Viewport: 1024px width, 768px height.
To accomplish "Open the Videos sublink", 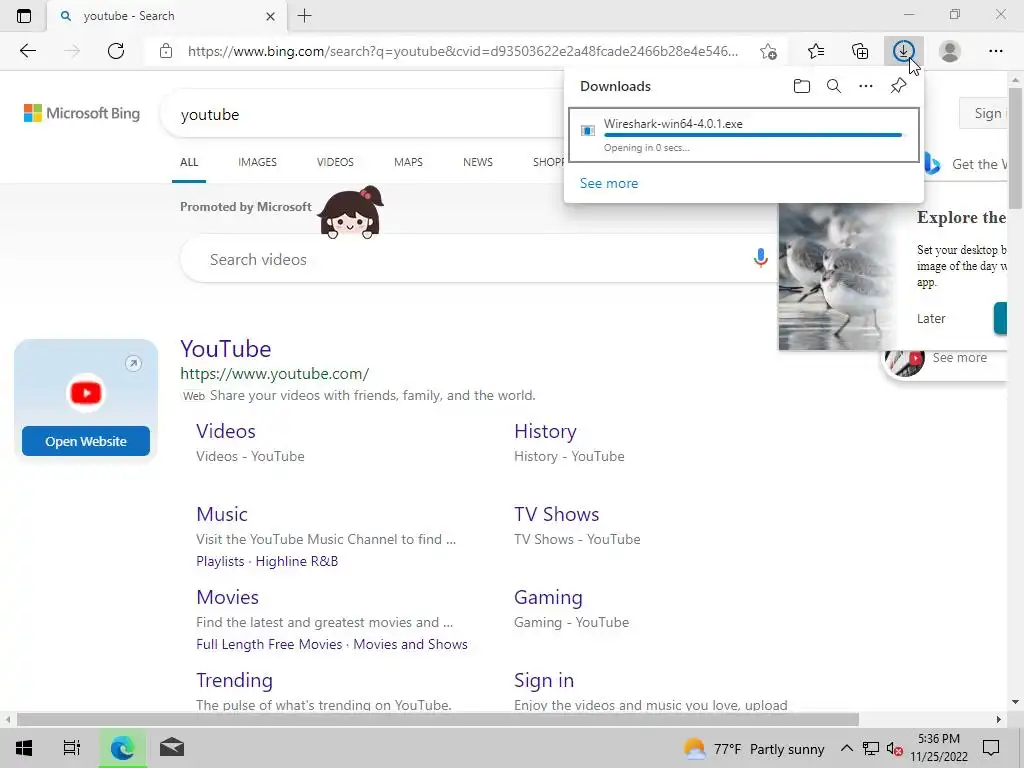I will pos(226,431).
